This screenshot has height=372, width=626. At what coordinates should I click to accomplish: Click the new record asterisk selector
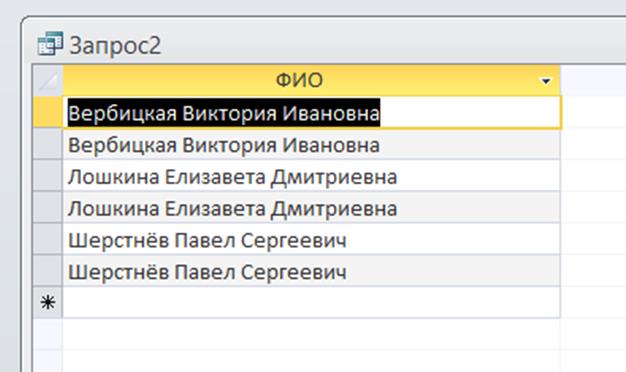click(x=48, y=303)
